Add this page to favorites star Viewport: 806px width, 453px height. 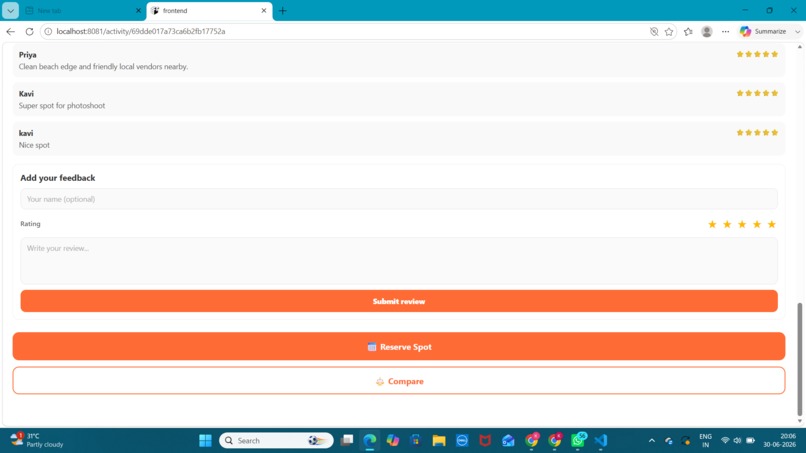tap(669, 31)
